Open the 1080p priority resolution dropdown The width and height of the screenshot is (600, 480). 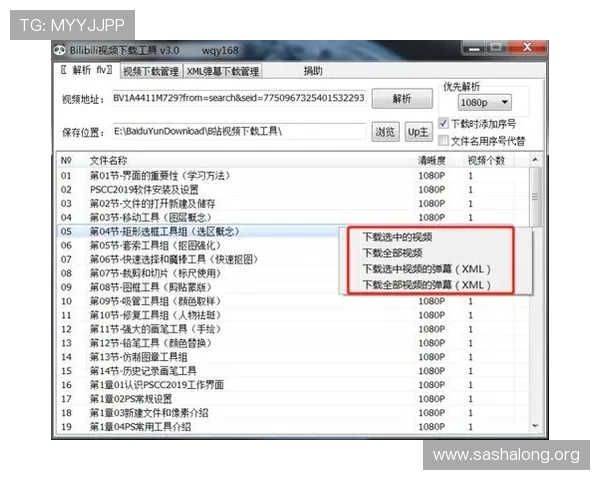click(484, 102)
